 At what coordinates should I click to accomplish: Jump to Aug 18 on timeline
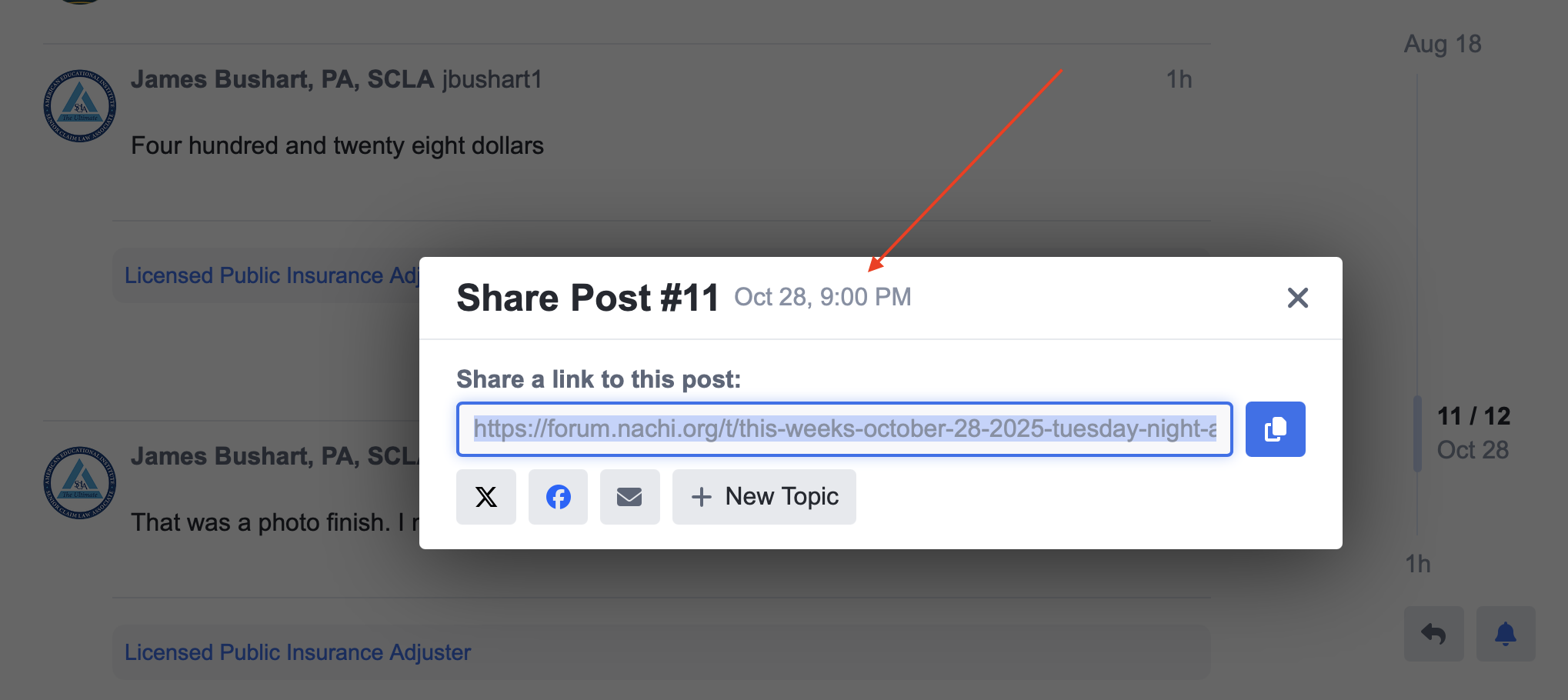1443,44
